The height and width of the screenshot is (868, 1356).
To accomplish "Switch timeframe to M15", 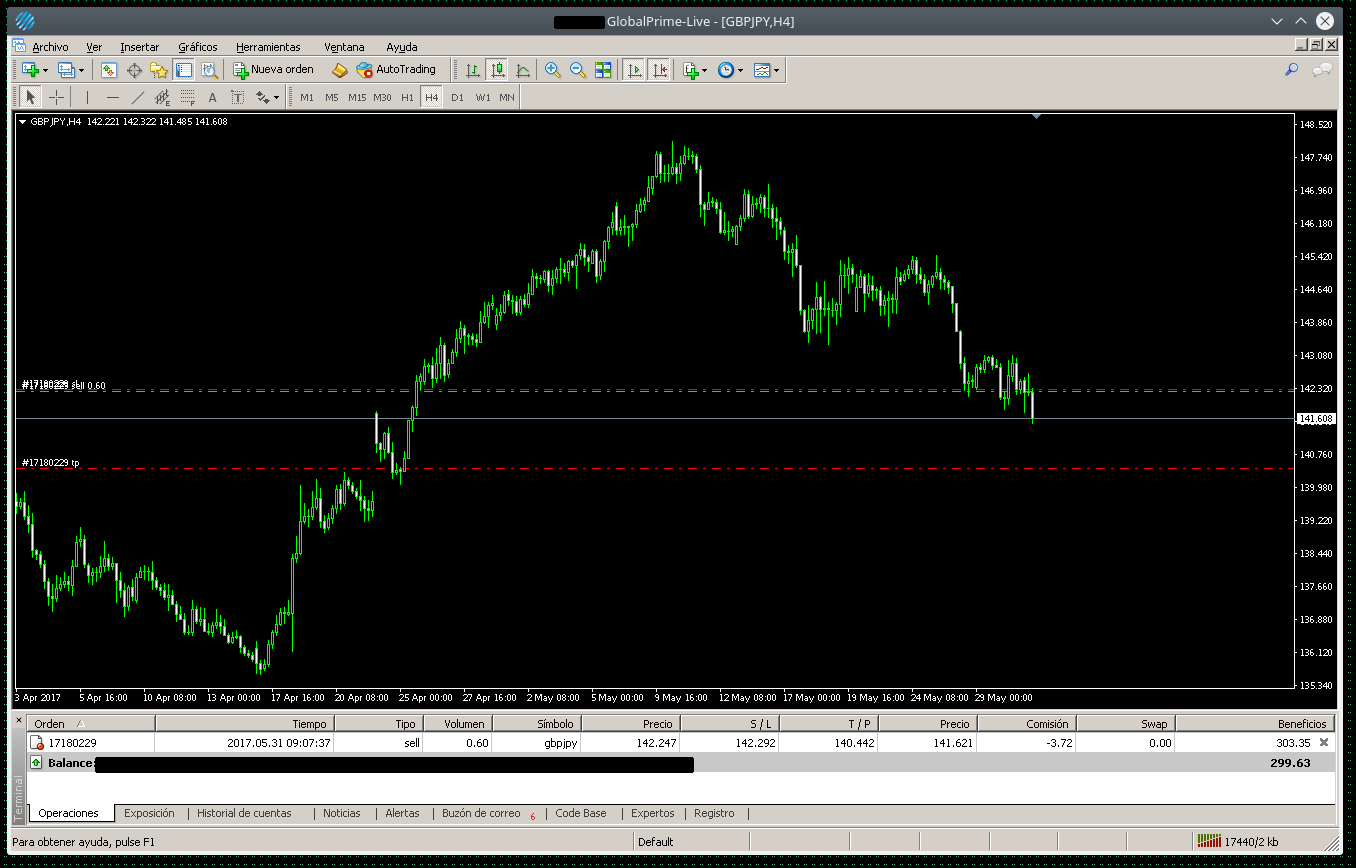I will tap(356, 97).
